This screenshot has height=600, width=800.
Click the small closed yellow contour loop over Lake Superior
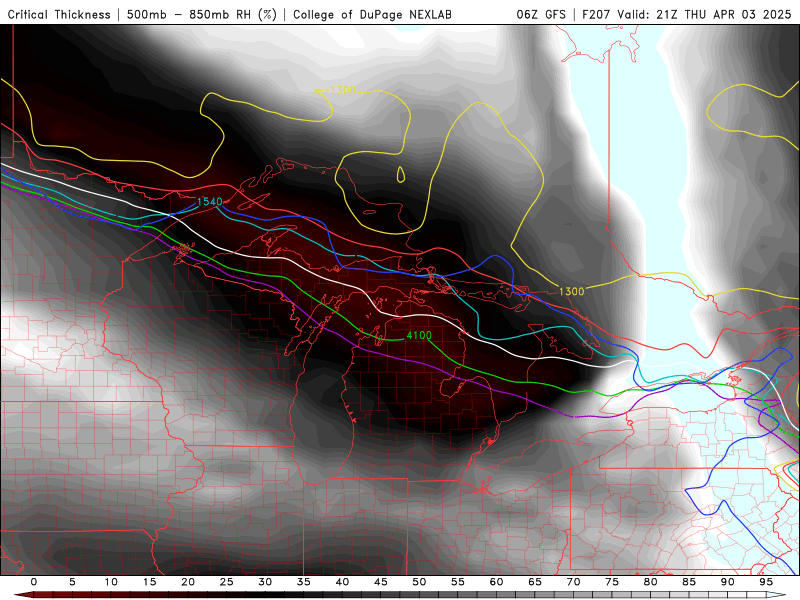click(401, 174)
